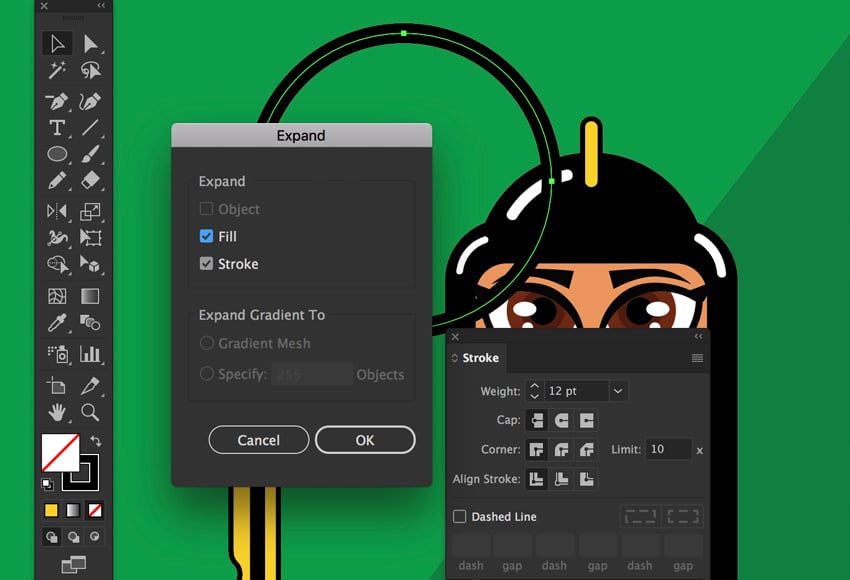Select the Selection tool (black arrow)
The width and height of the screenshot is (850, 580).
(x=57, y=44)
